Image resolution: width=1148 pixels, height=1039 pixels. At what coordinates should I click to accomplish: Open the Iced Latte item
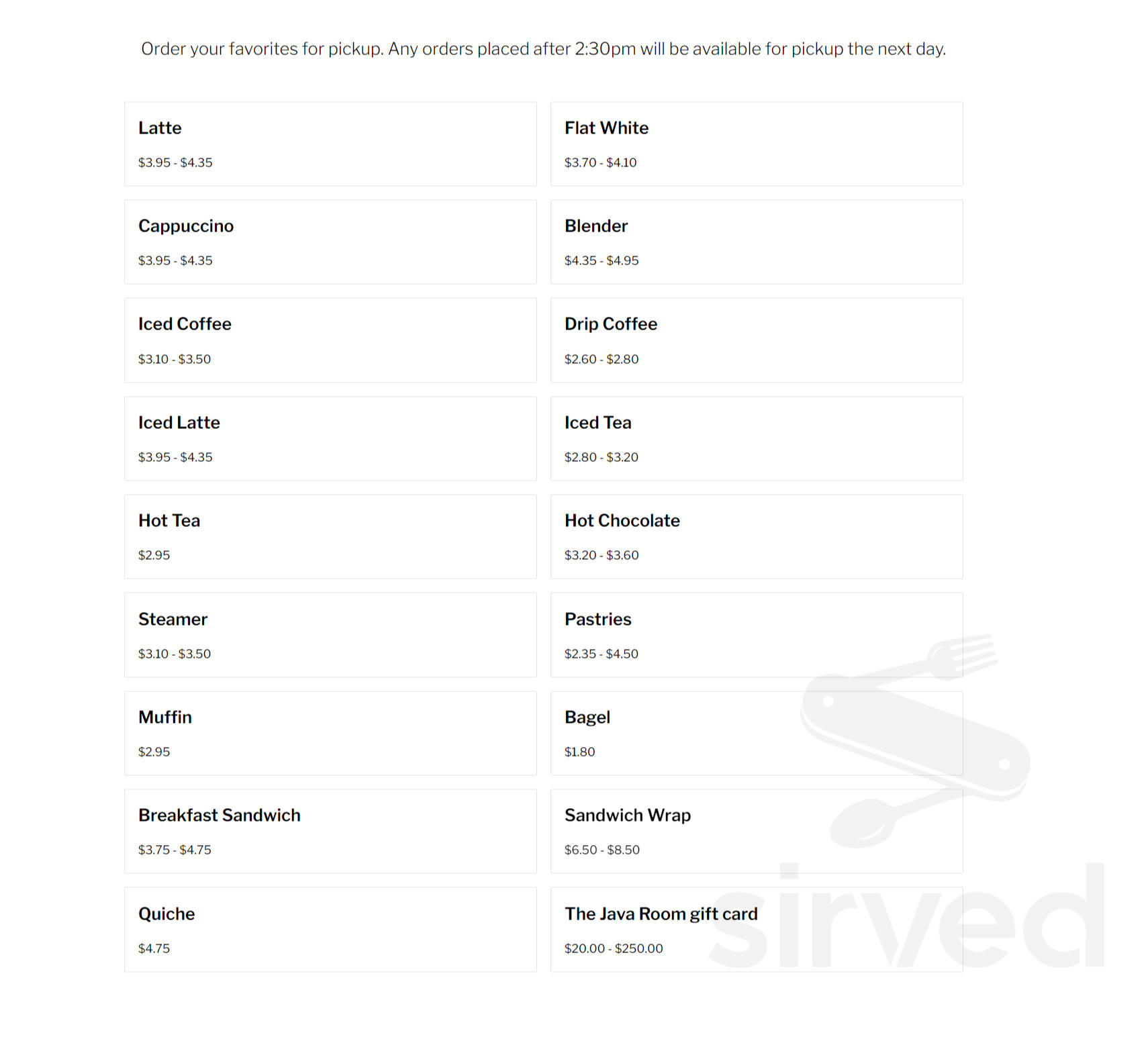point(330,439)
